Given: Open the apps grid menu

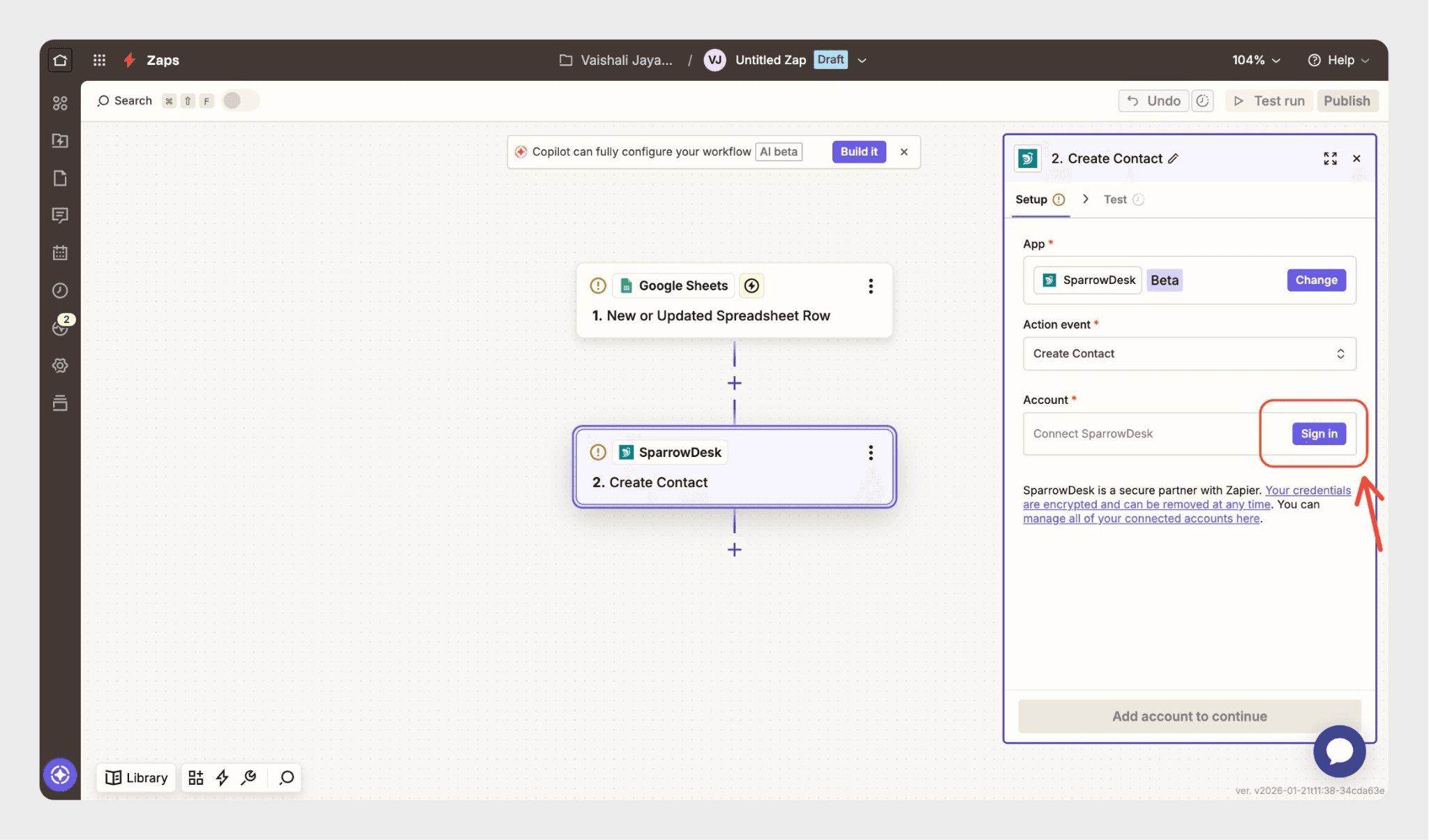Looking at the screenshot, I should tap(99, 60).
